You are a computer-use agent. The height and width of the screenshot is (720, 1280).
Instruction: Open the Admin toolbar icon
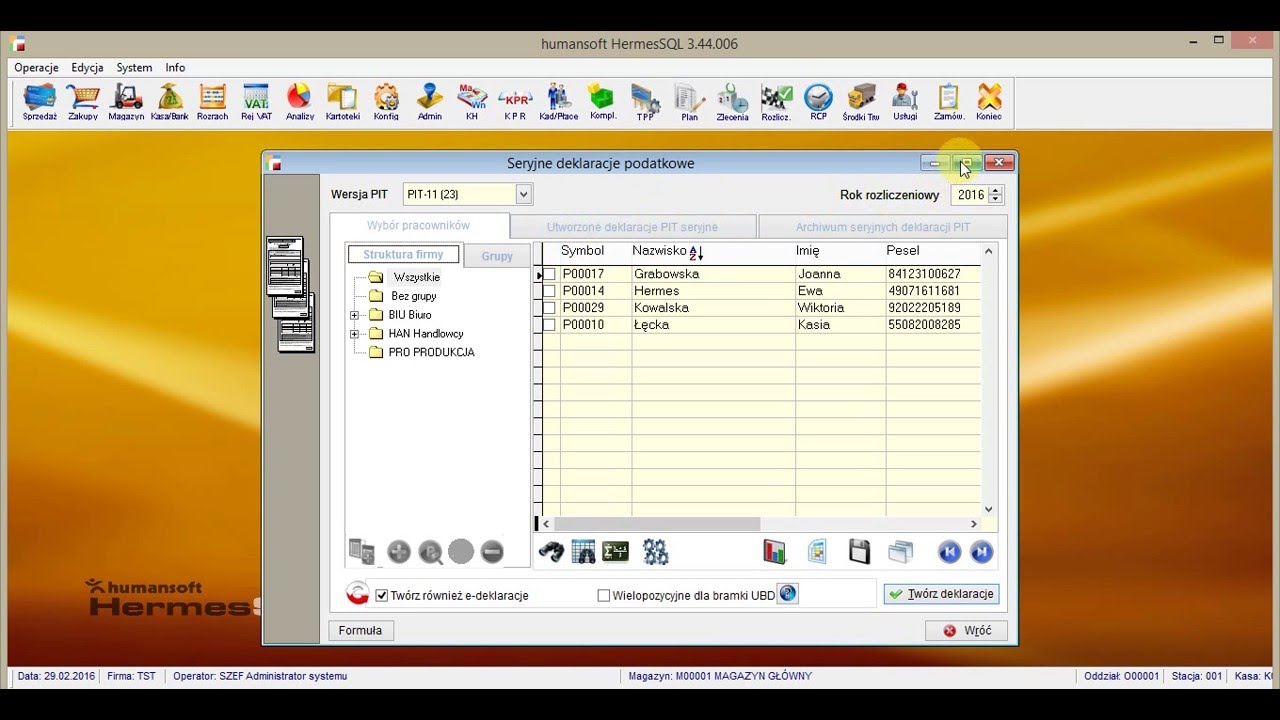[x=430, y=103]
